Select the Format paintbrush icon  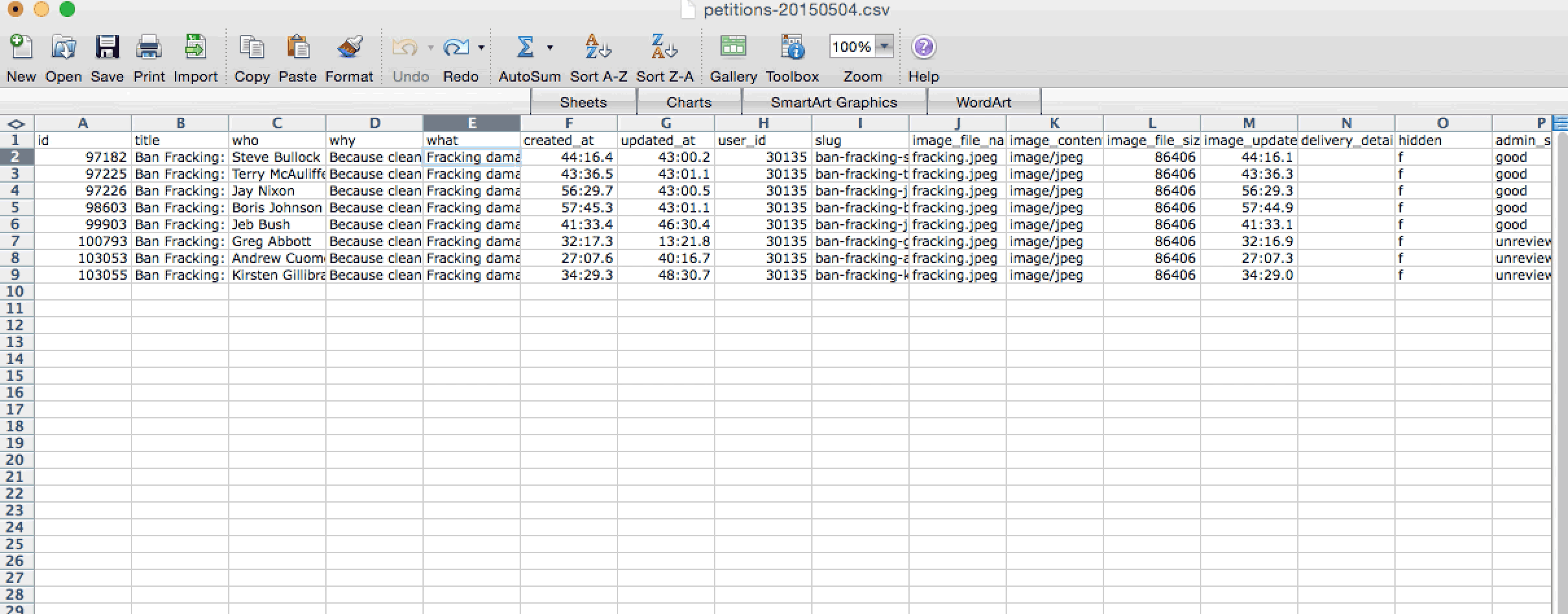(x=349, y=47)
